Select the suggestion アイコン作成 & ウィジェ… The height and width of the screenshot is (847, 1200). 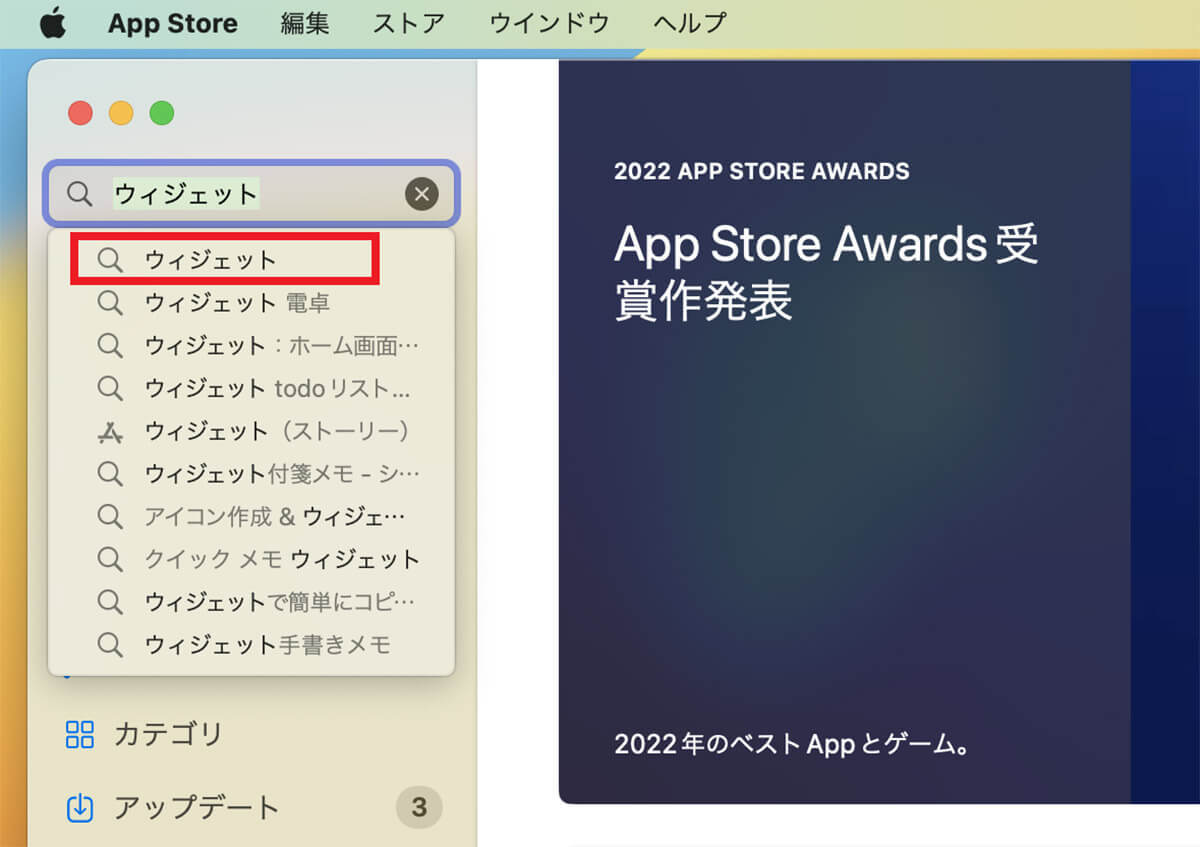[251, 517]
